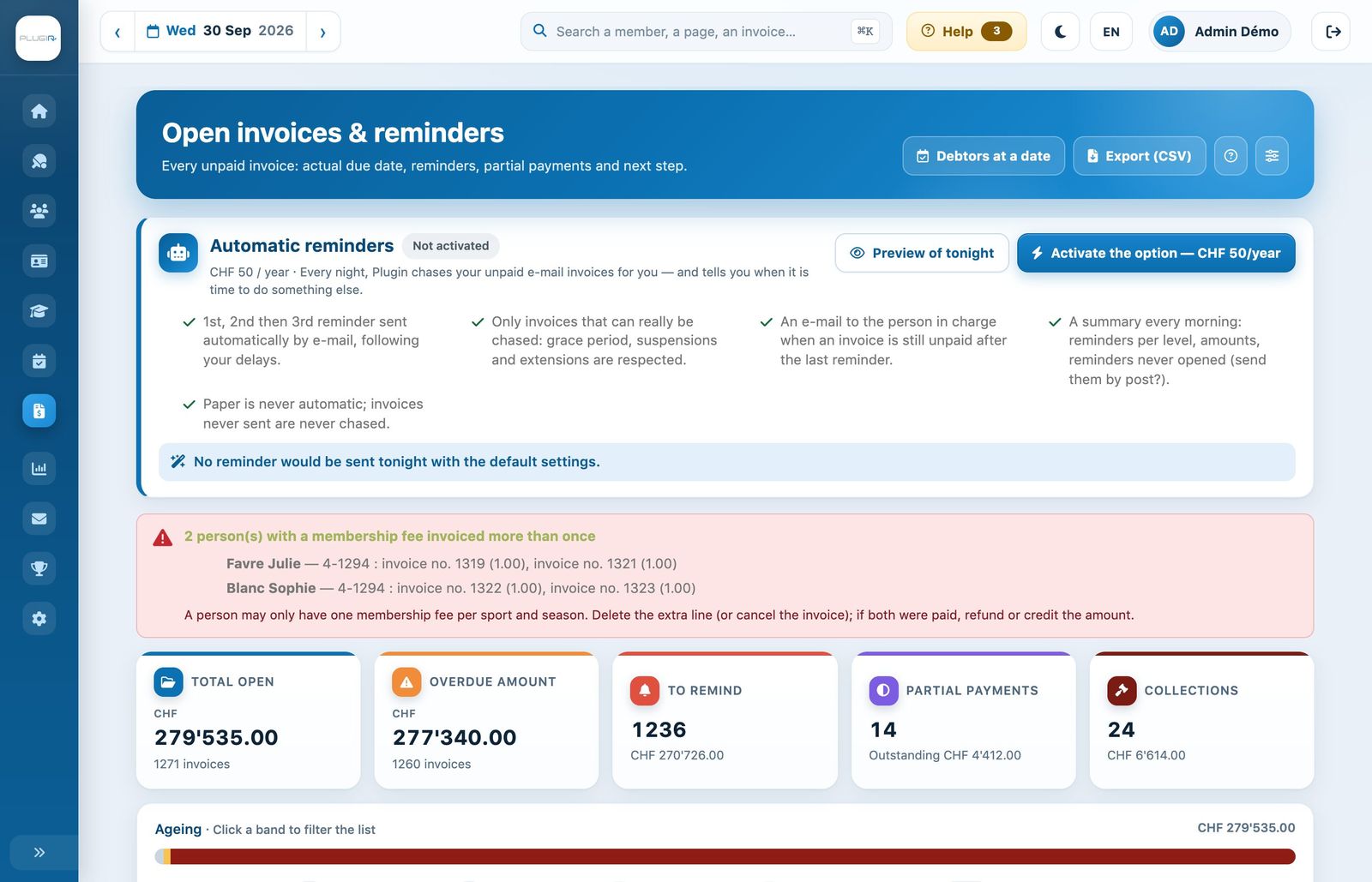Toggle dark mode moon icon

(1060, 32)
